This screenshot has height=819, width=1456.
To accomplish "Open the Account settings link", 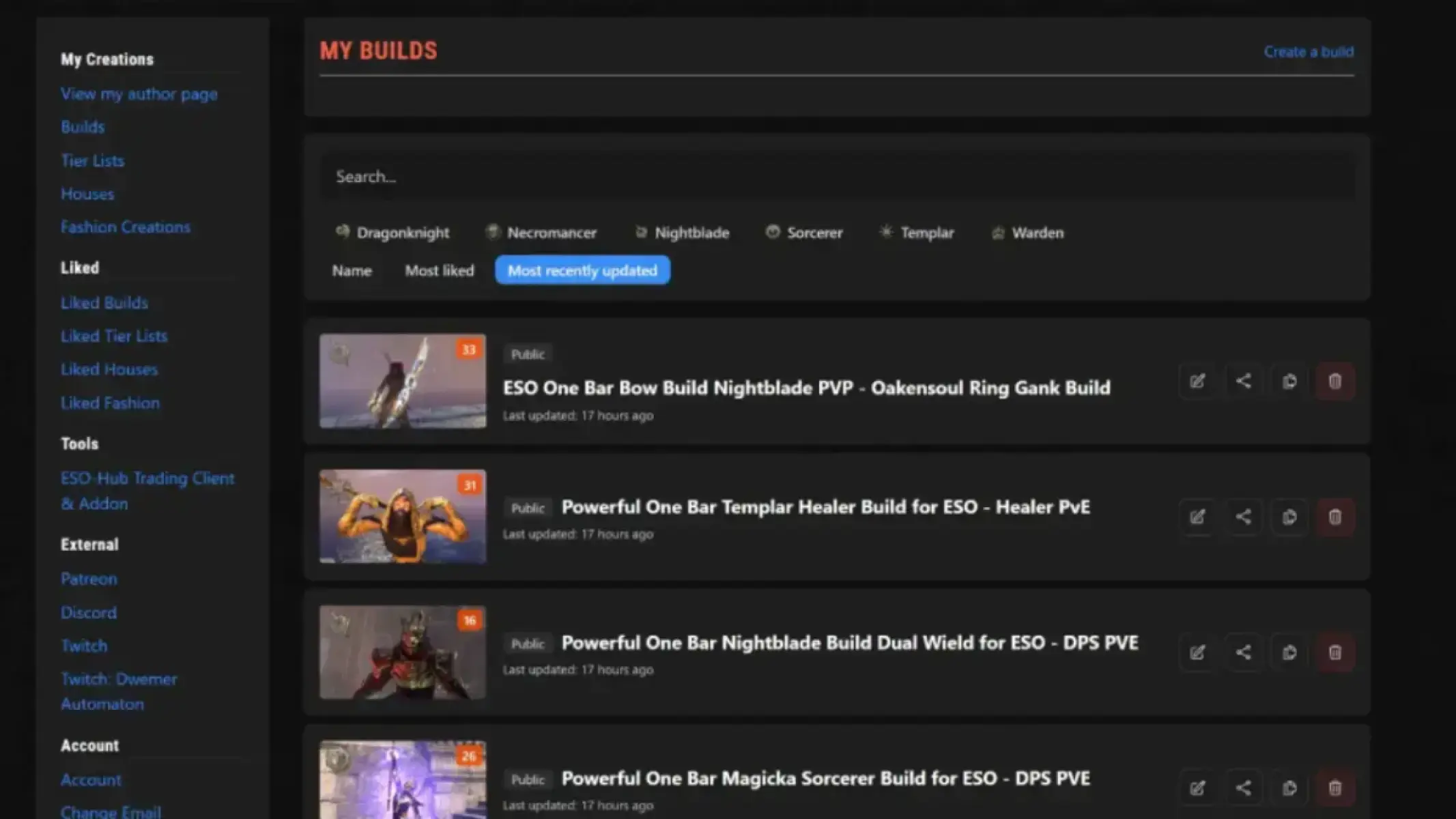I will pyautogui.click(x=91, y=780).
